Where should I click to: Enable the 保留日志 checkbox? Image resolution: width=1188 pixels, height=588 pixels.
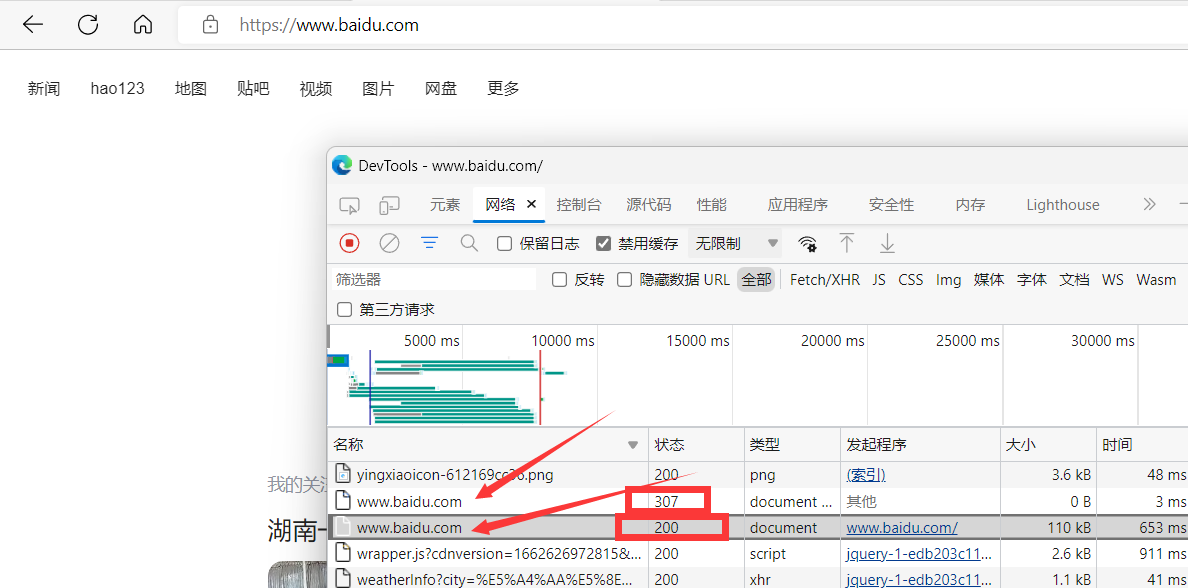tap(505, 243)
